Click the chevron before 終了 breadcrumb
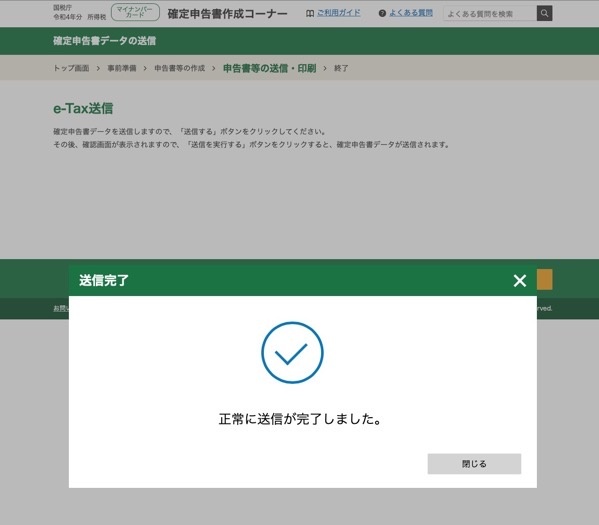The image size is (599, 525). click(325, 68)
